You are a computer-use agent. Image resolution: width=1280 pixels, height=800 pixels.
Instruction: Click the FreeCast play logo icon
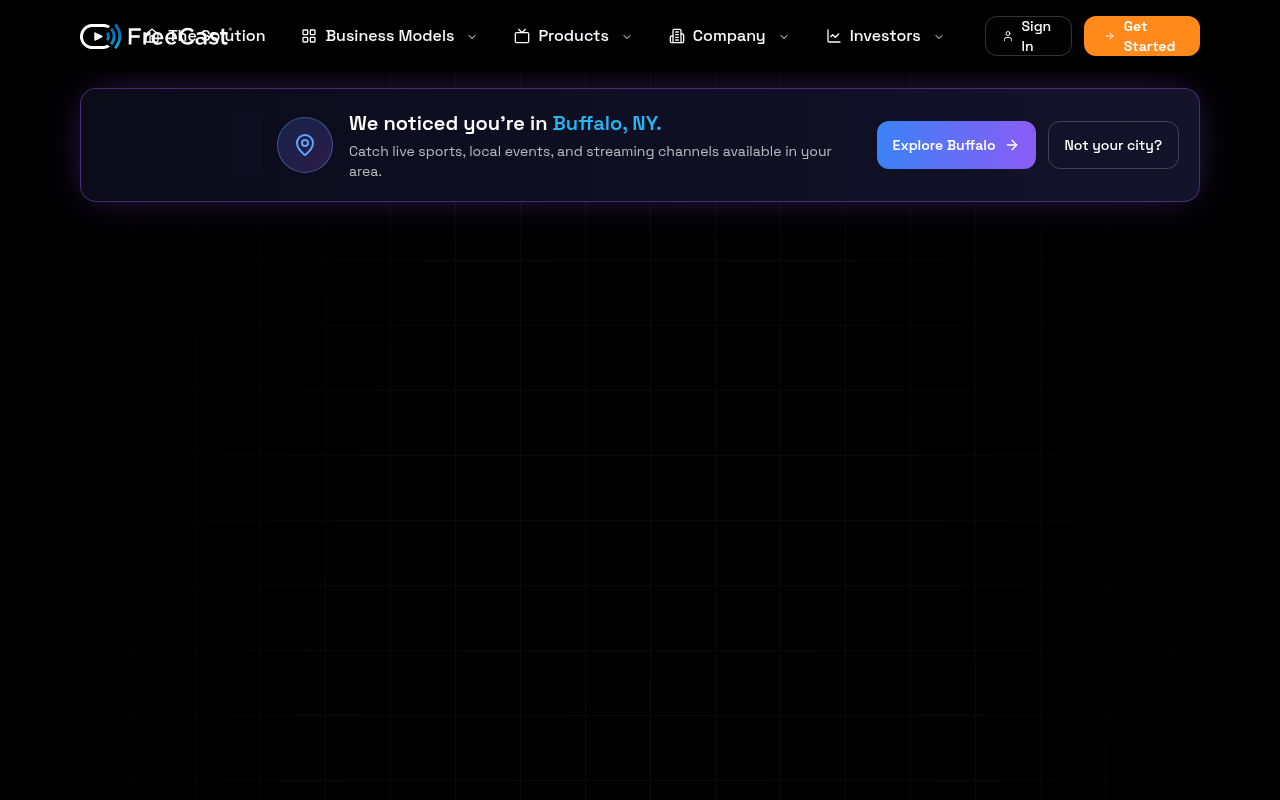coord(100,36)
